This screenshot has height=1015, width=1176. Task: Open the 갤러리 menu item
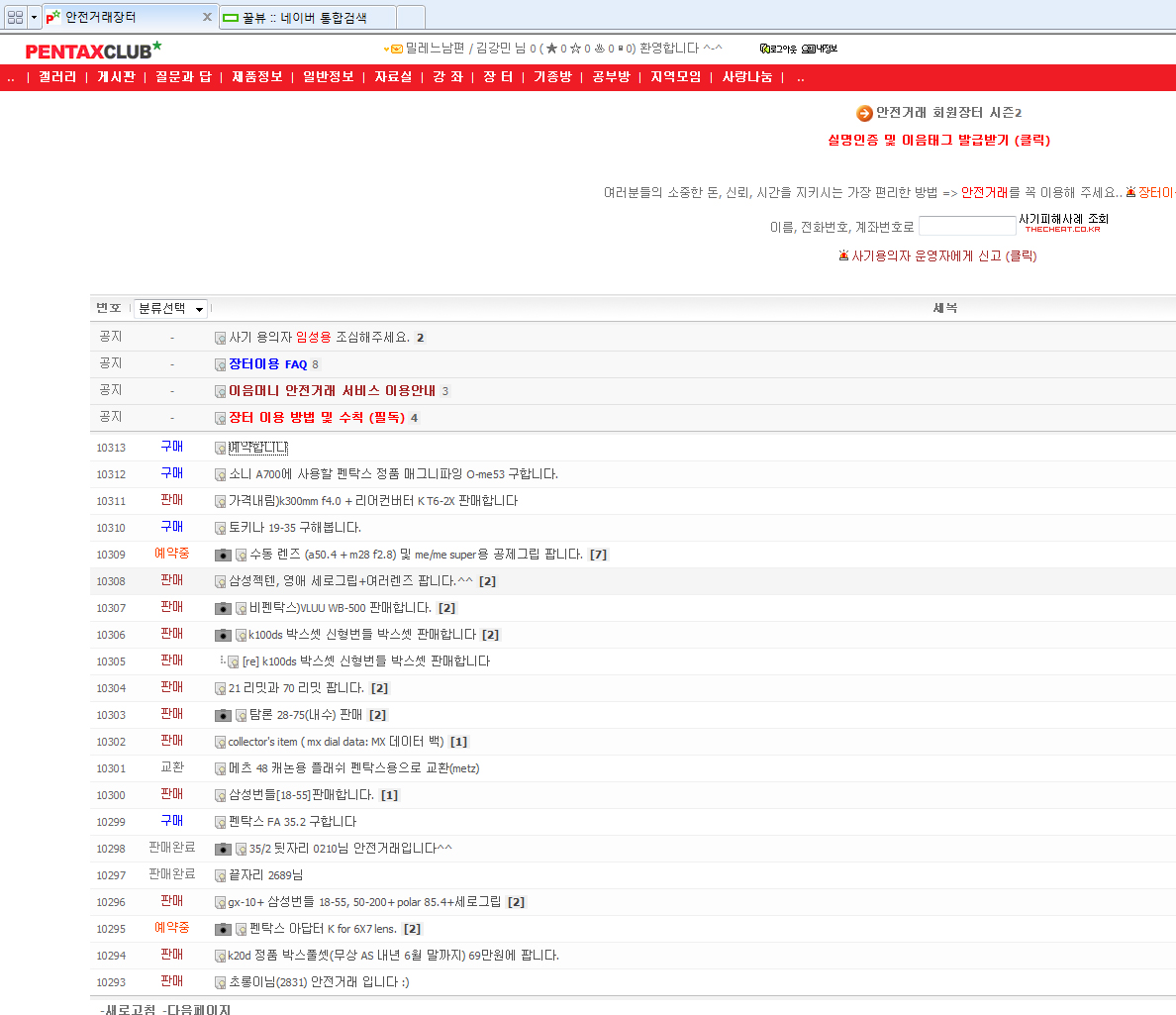click(57, 77)
